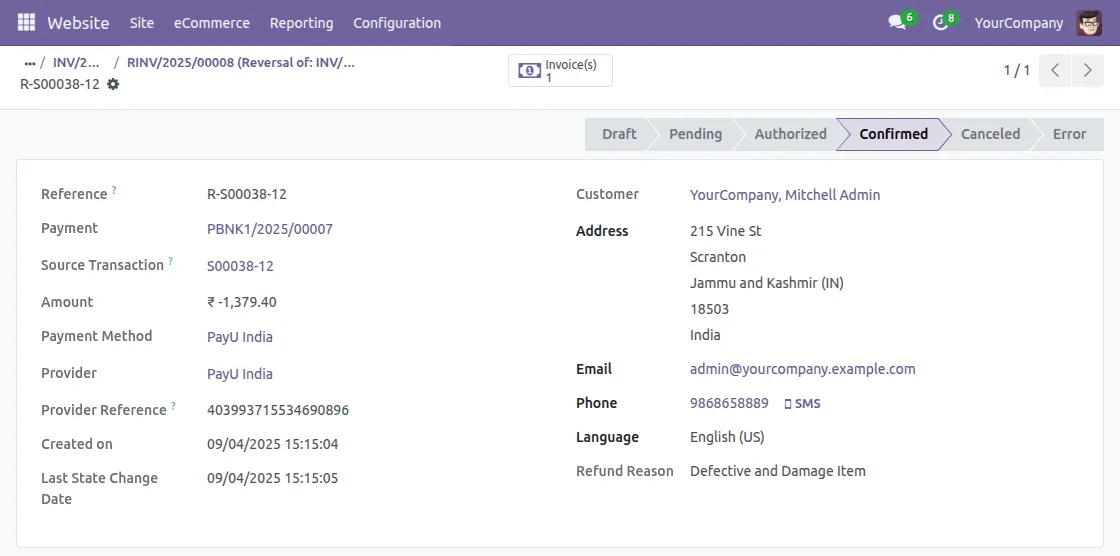Image resolution: width=1120 pixels, height=556 pixels.
Task: Click the gear actions icon beside R-S00038-12
Action: coord(113,84)
